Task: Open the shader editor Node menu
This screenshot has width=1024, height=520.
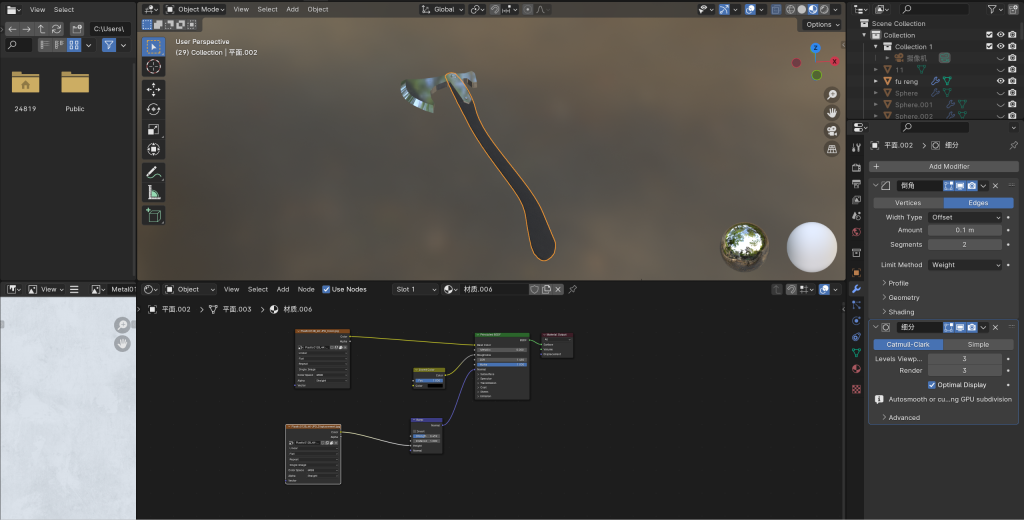Action: pos(306,289)
